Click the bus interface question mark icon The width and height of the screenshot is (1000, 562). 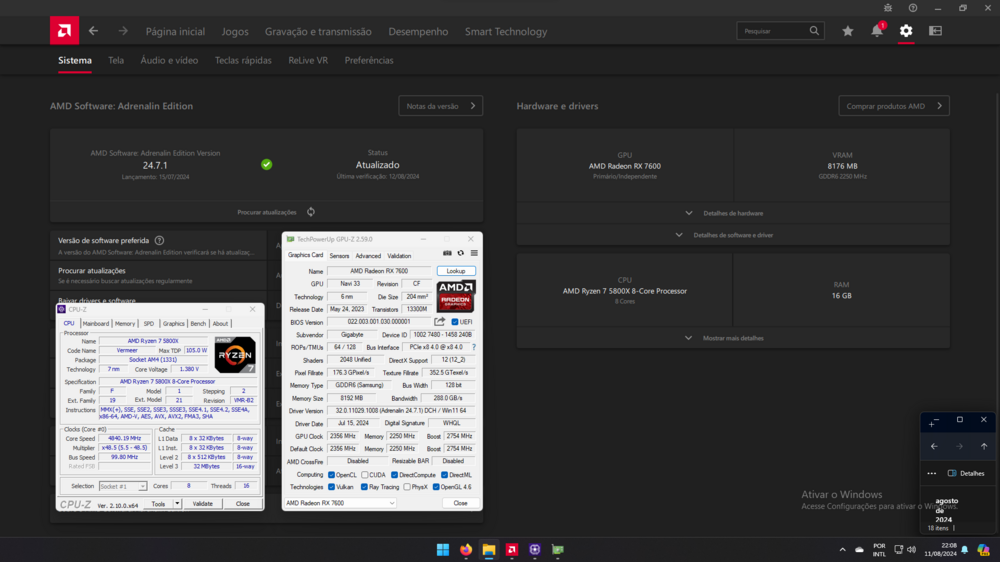[474, 347]
